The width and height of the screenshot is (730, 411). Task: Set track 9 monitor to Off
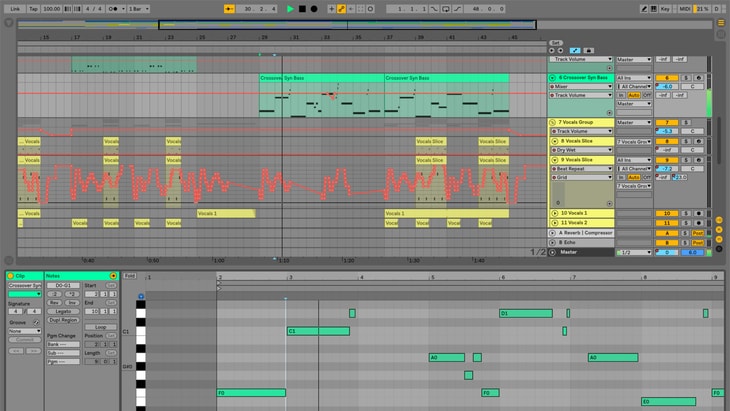coord(647,177)
